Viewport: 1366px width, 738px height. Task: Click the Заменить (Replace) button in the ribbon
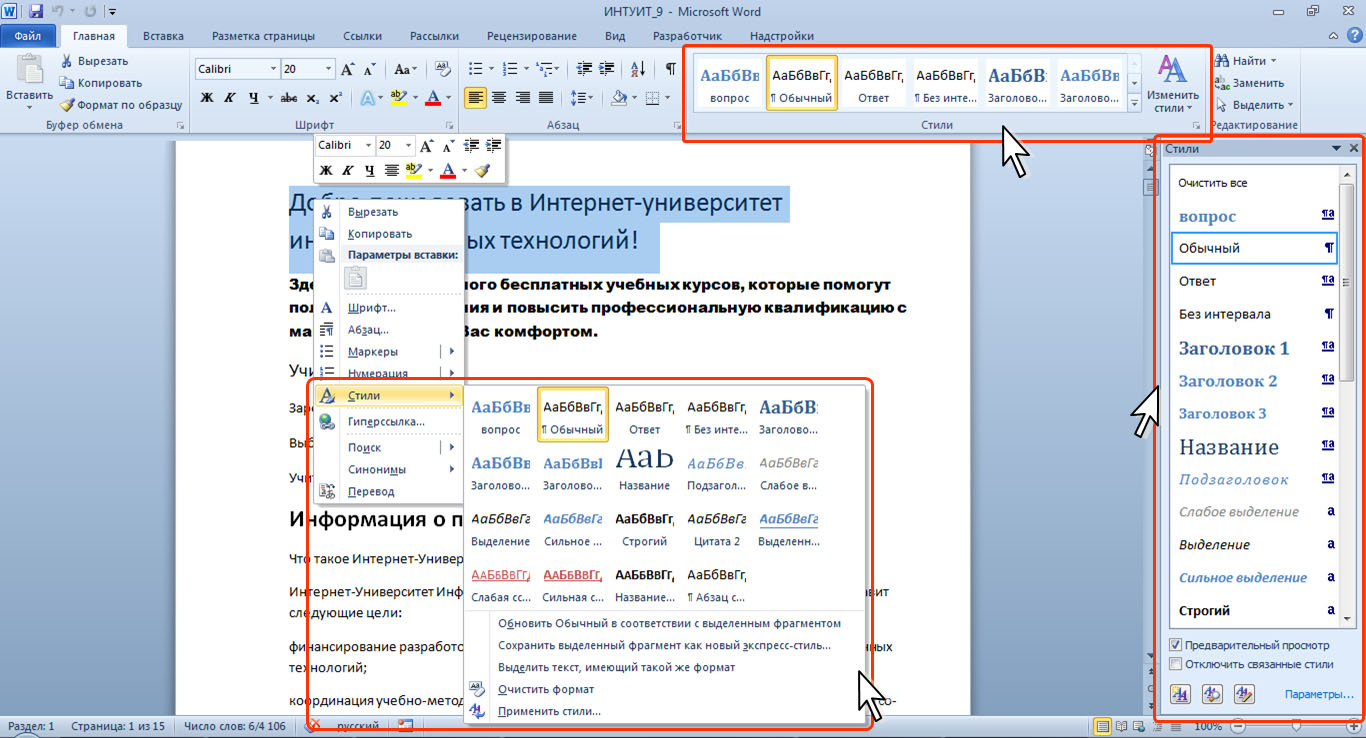tap(1250, 83)
